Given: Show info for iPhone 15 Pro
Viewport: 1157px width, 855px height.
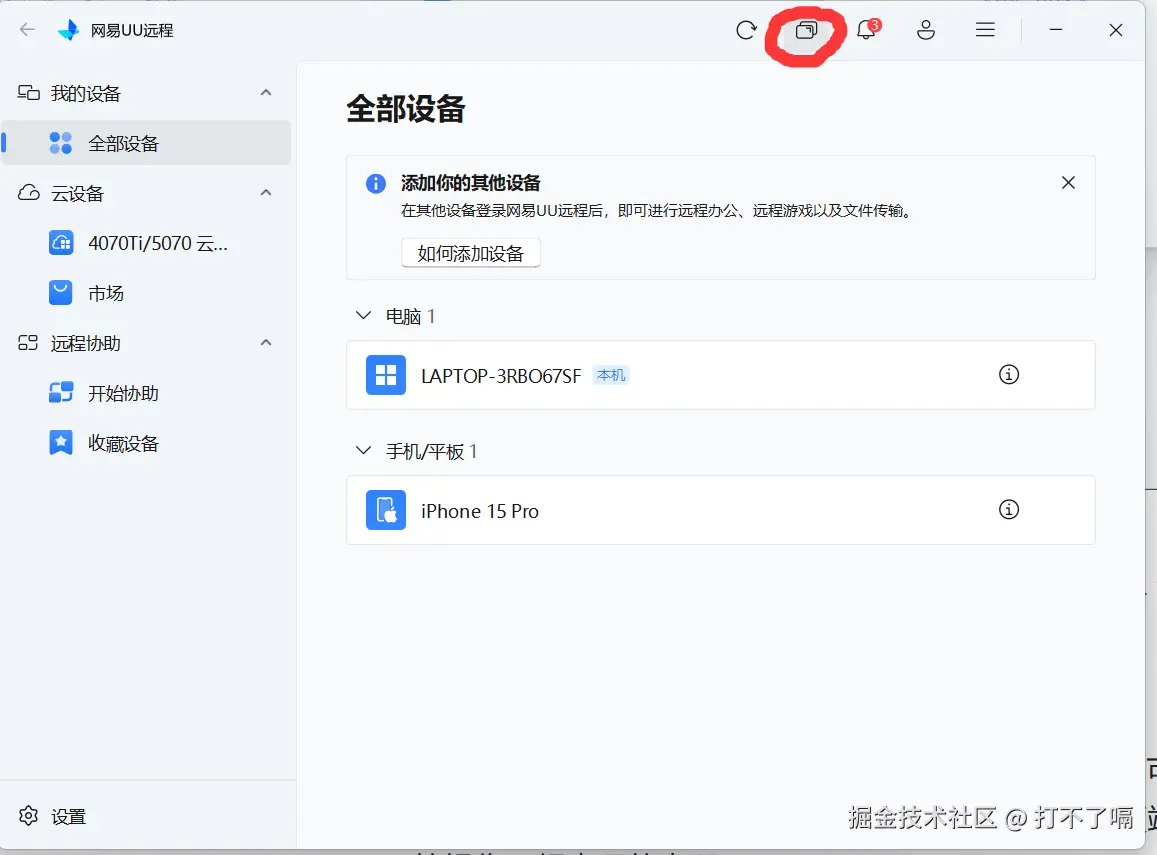Looking at the screenshot, I should [x=1009, y=510].
